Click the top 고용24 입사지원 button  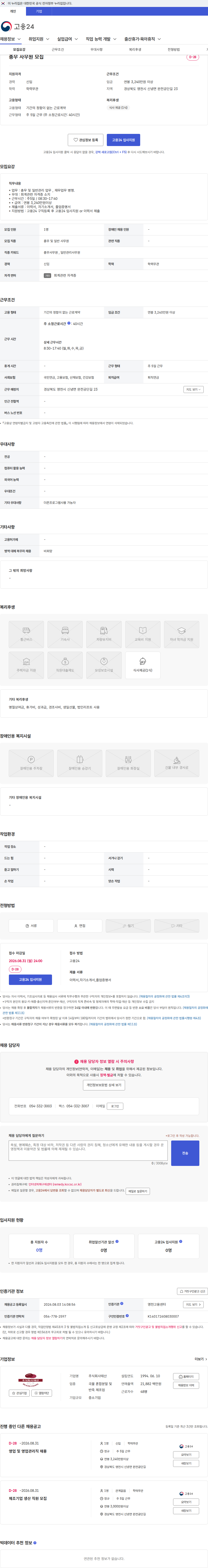(123, 140)
